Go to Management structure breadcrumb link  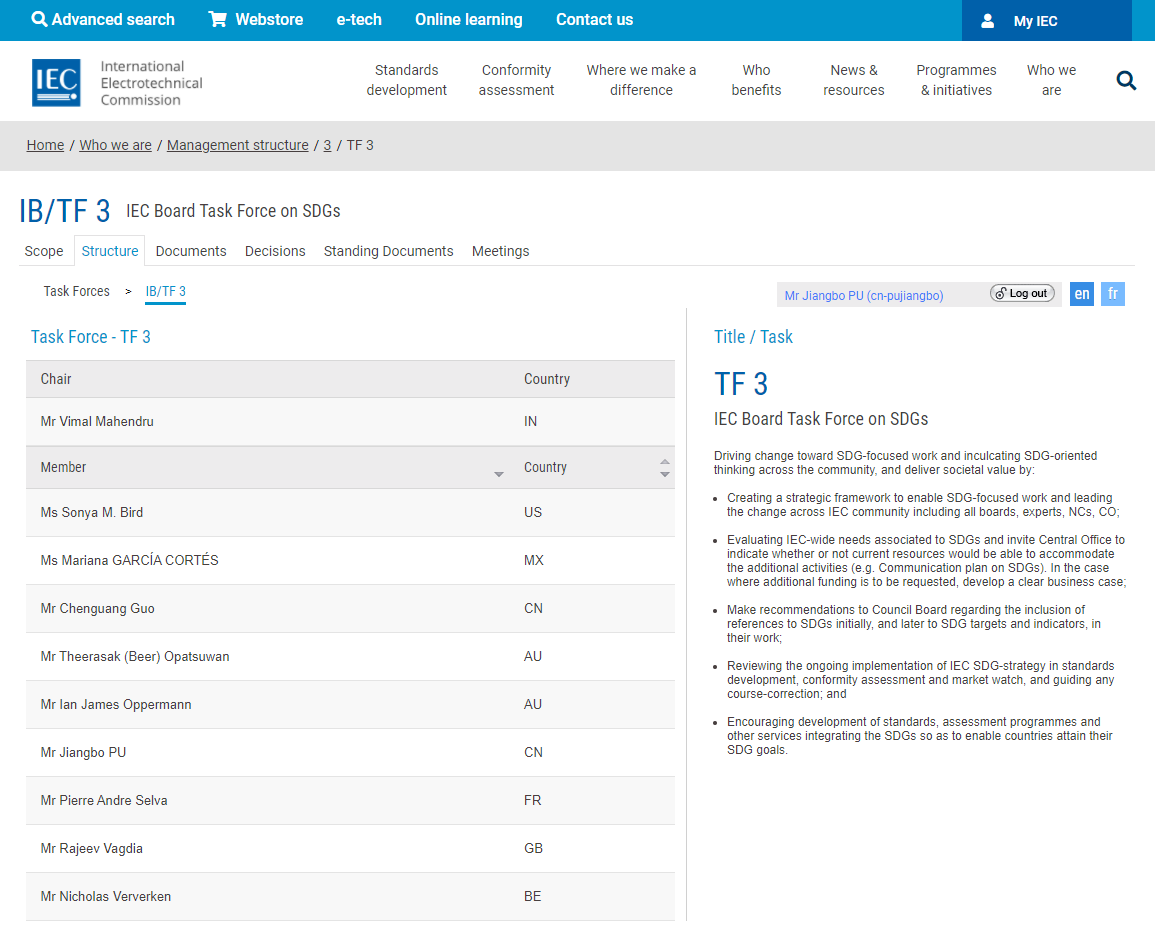pos(237,145)
